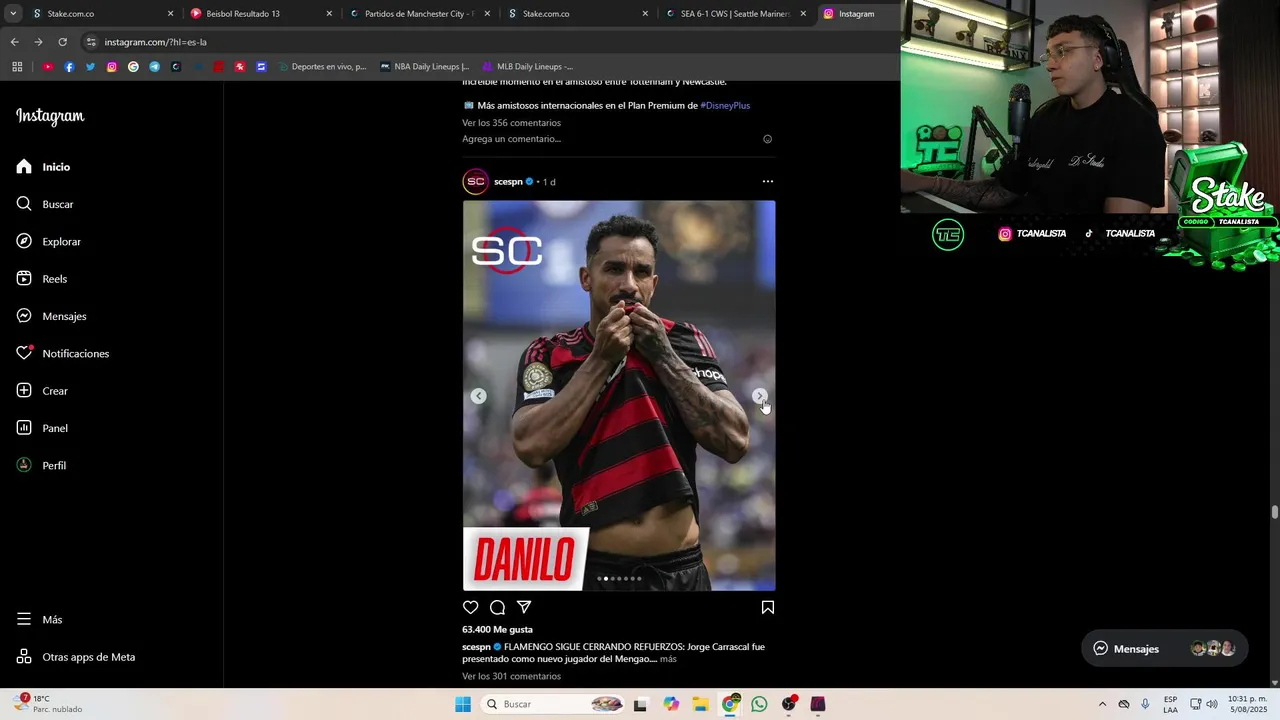The width and height of the screenshot is (1280, 720).
Task: Open the floating Mensajes chat button
Action: [x=1164, y=649]
